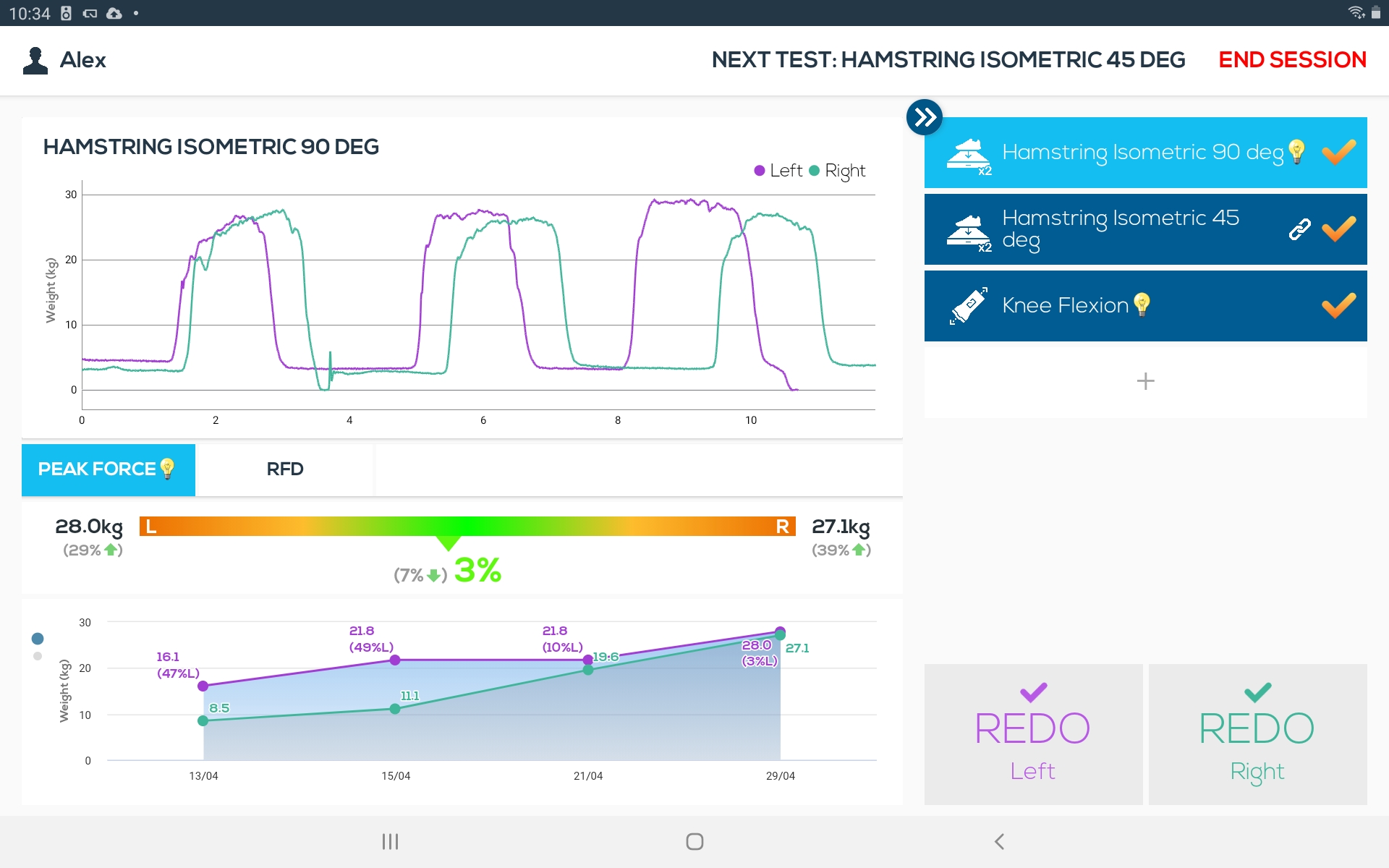Tap the Alex user profile icon

pos(35,61)
